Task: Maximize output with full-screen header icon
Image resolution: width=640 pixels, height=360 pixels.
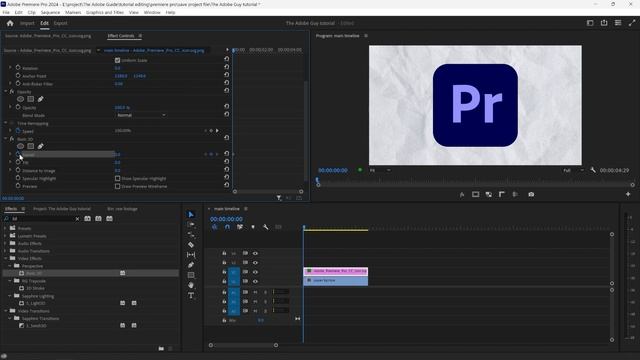Action: (x=632, y=23)
